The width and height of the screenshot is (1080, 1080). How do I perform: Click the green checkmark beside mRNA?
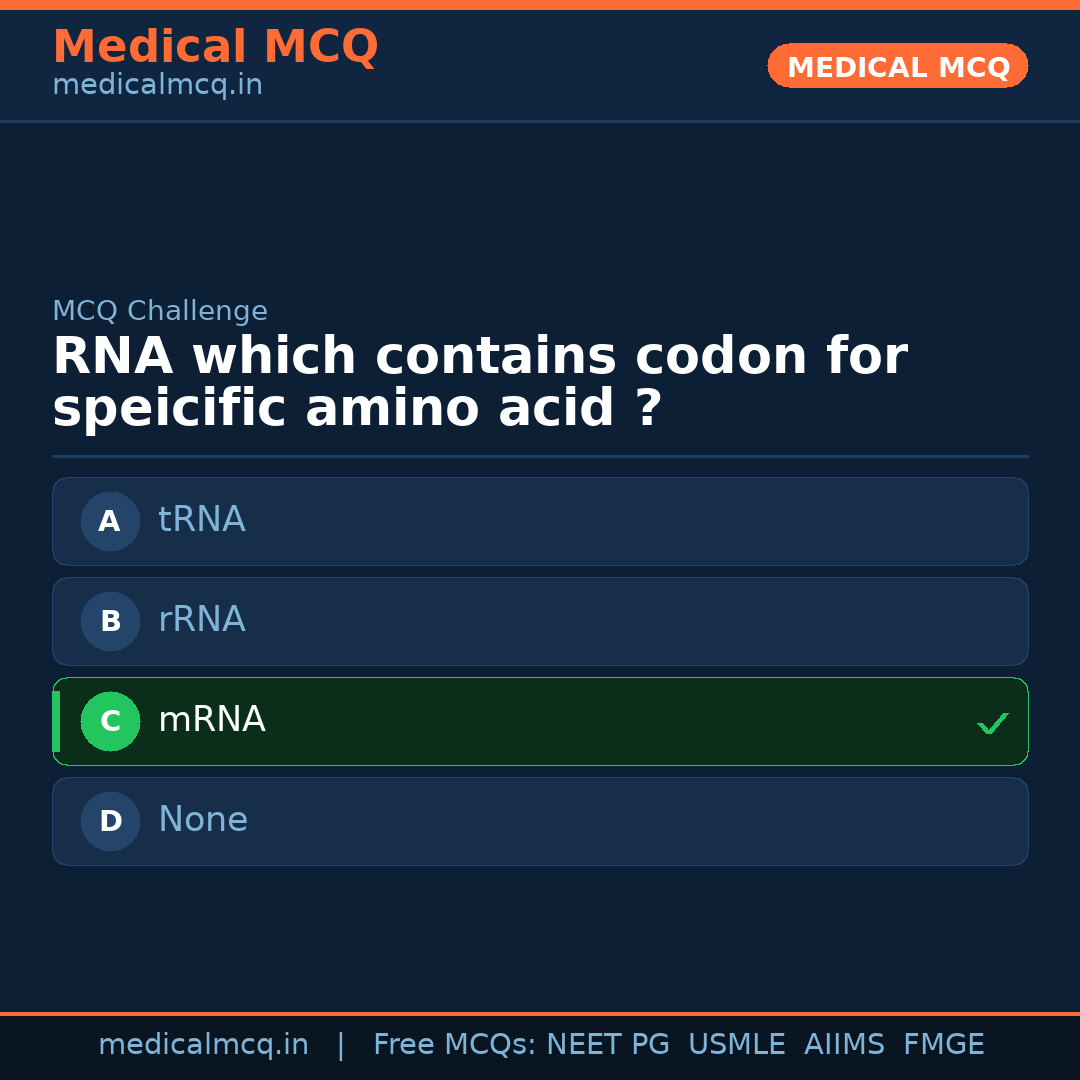point(992,723)
